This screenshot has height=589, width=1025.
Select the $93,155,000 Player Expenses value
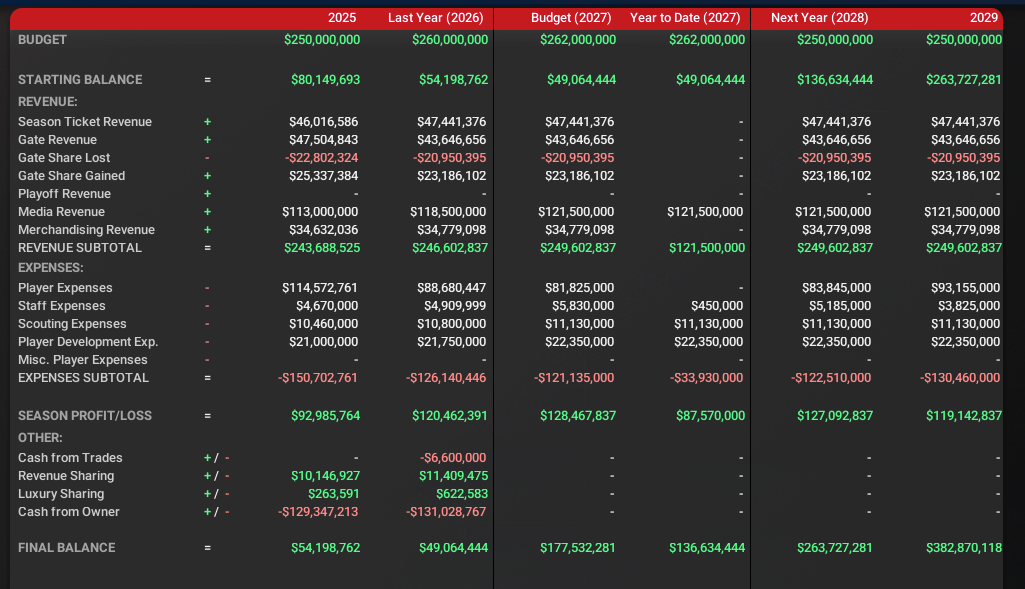(x=965, y=288)
